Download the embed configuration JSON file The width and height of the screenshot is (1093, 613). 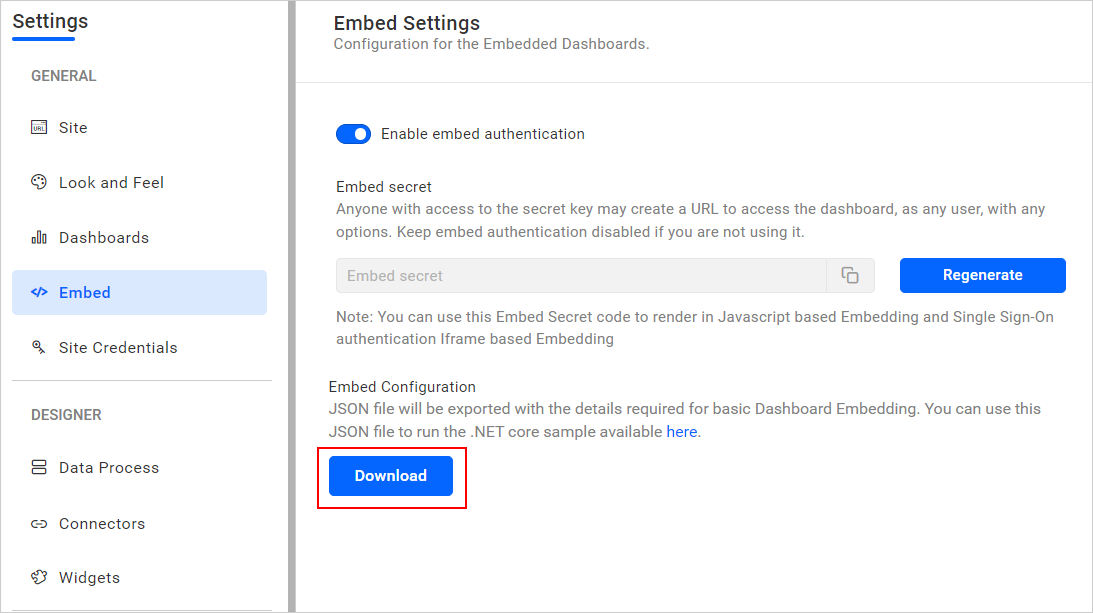point(390,476)
